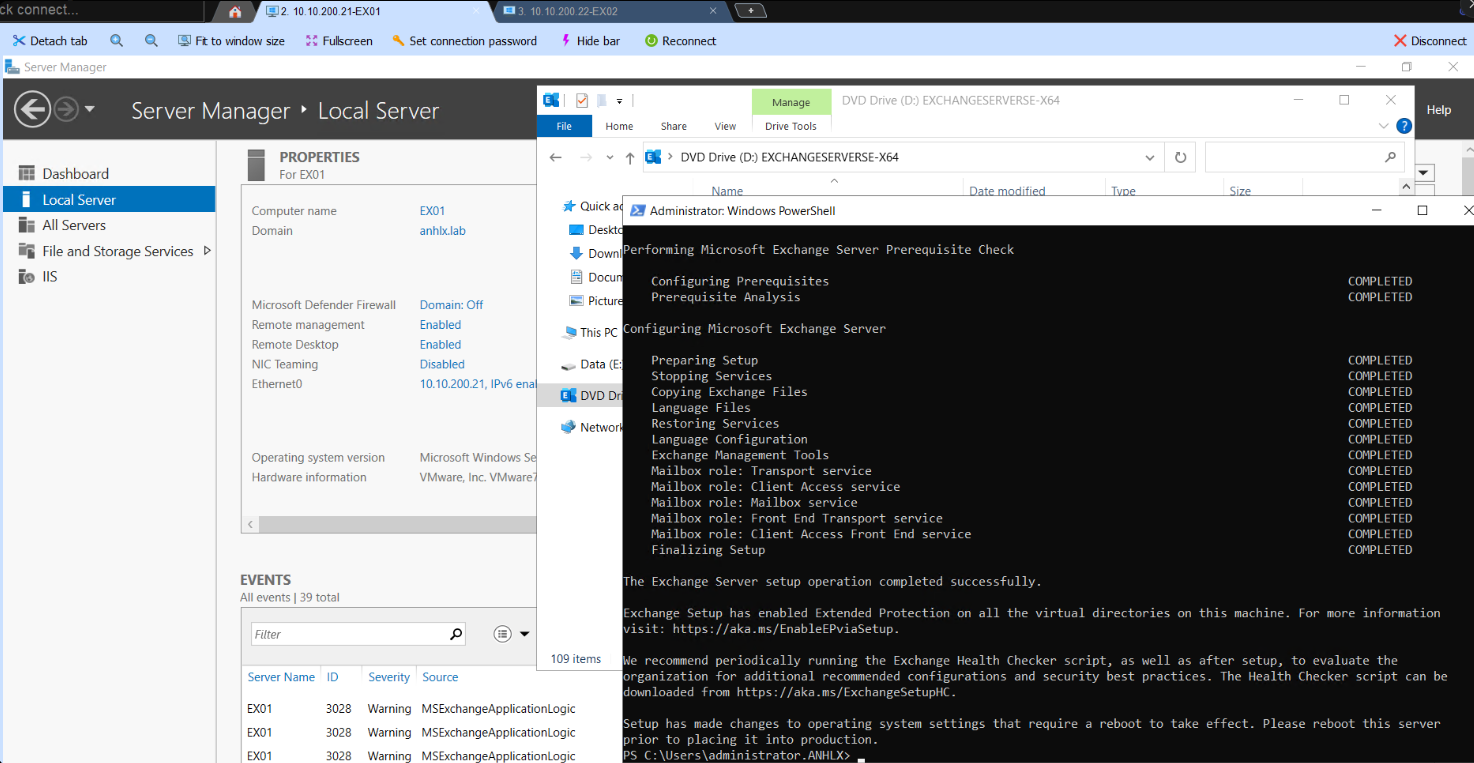Click the zoom in magnifier icon

117,41
